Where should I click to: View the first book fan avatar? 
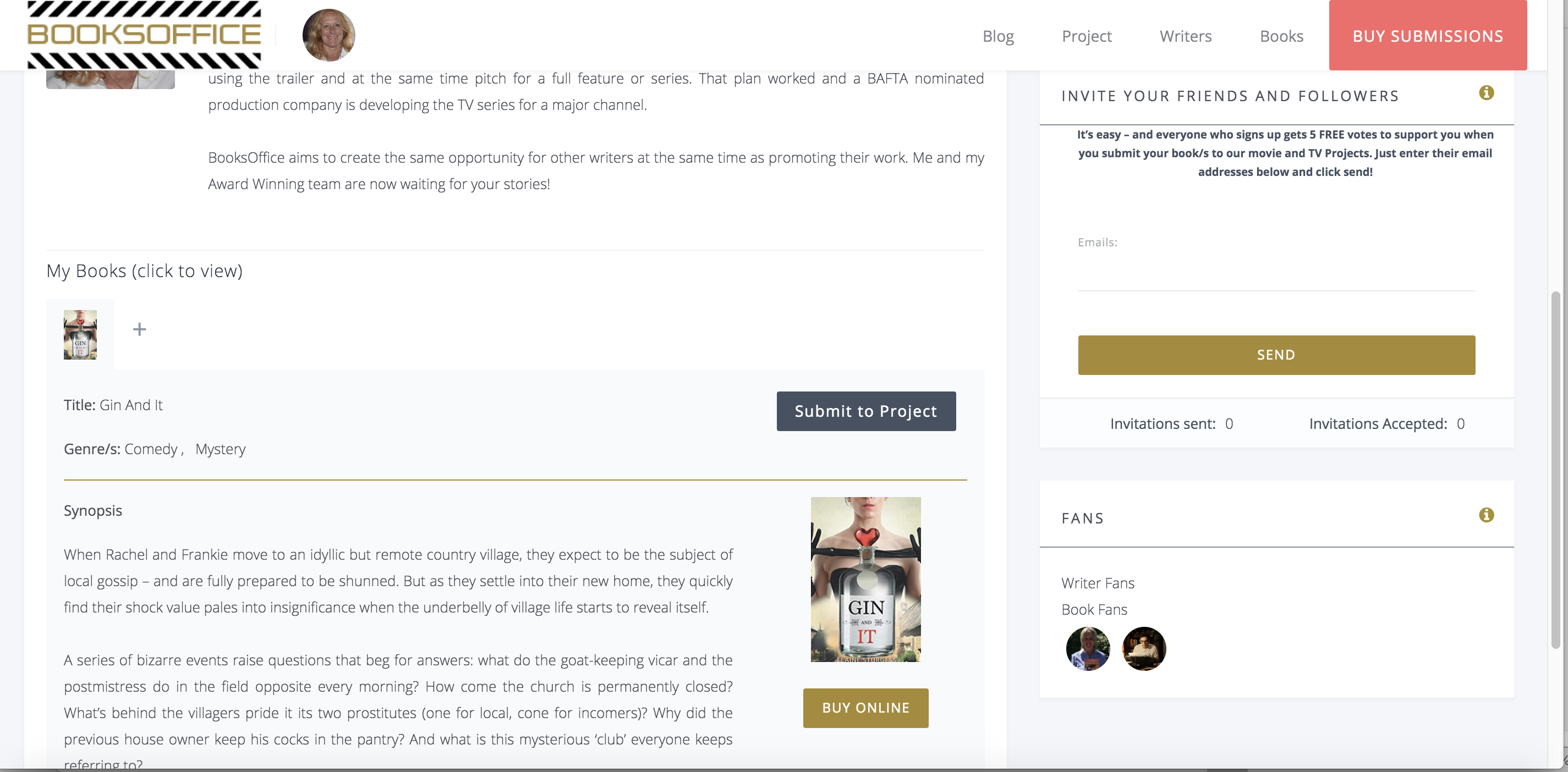(x=1088, y=648)
